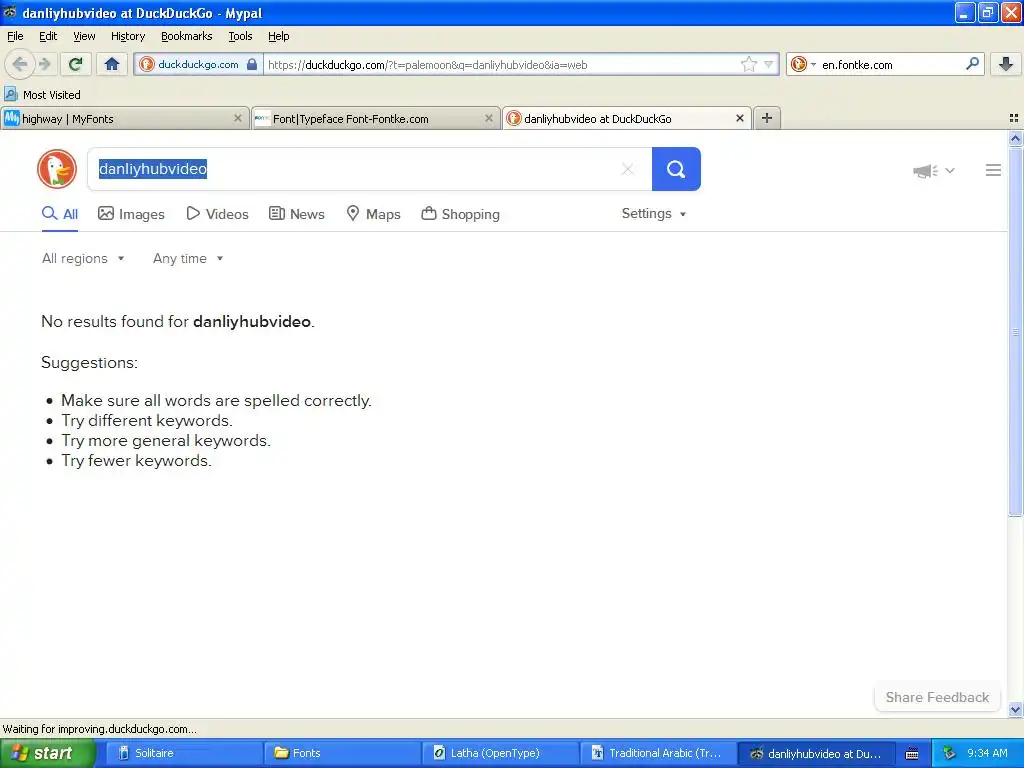Viewport: 1024px width, 768px height.
Task: Switch to Traditional Arabic taskbar window
Action: tap(658, 753)
